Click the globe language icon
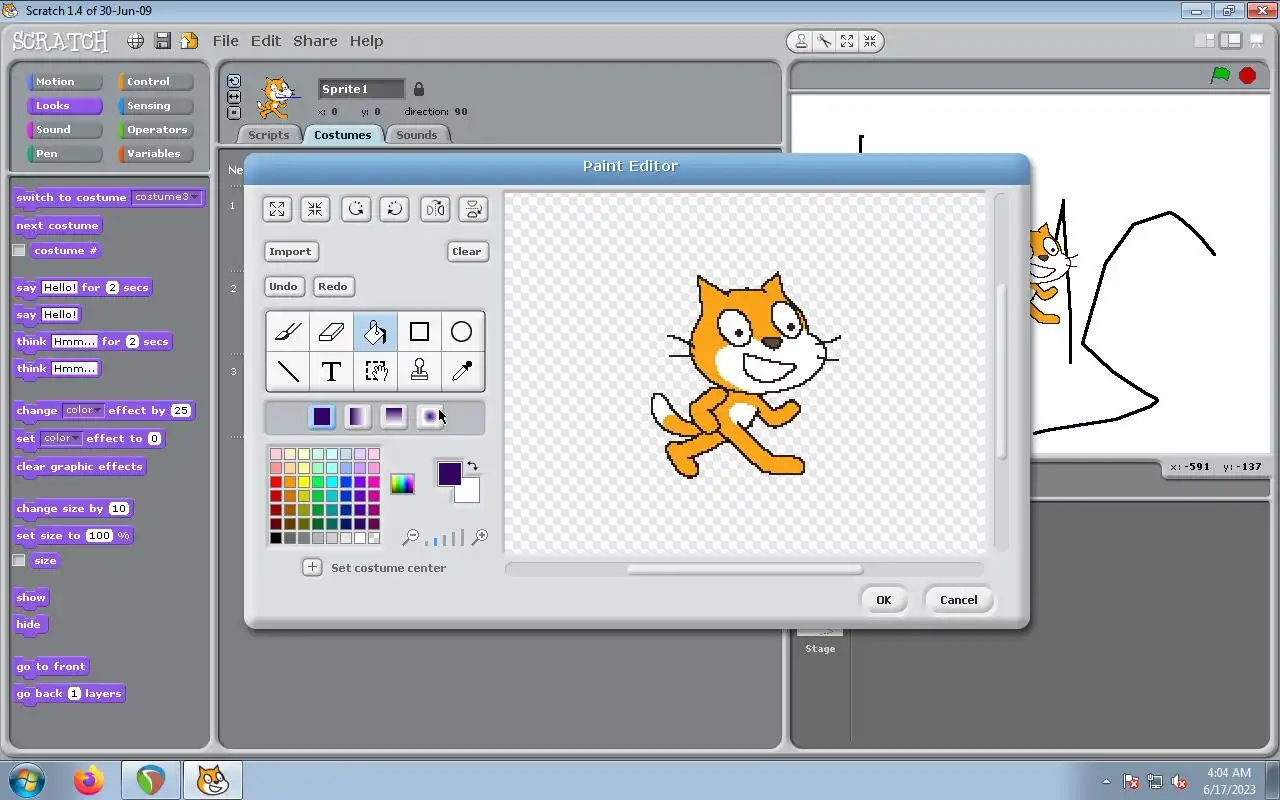 pos(135,41)
